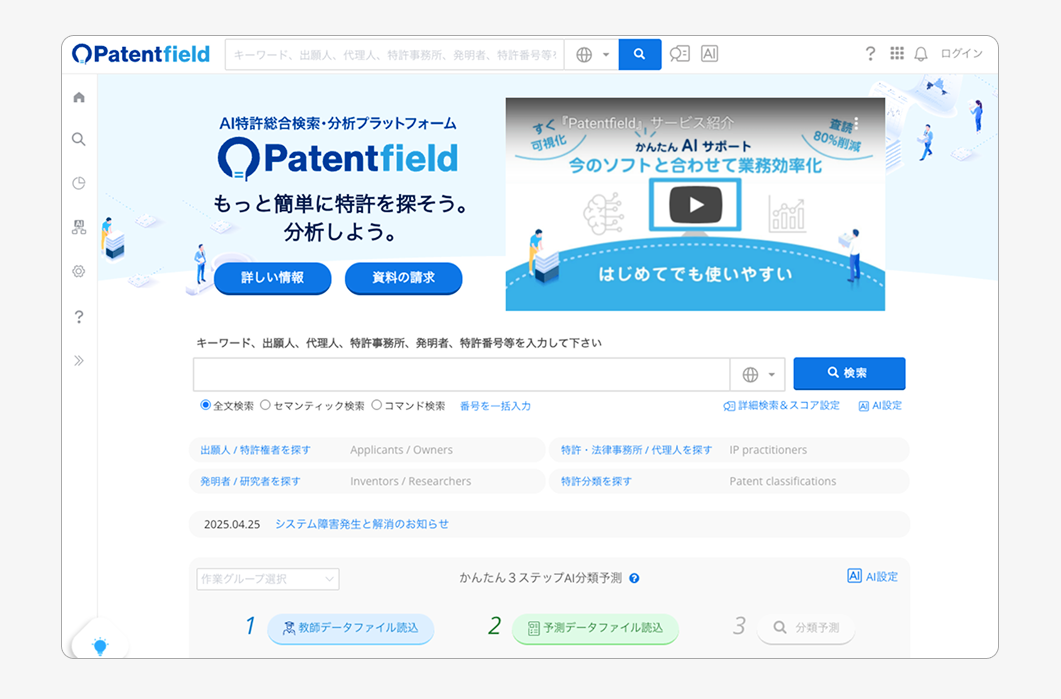This screenshot has width=1061, height=699.
Task: Open 特許・法律事務所 / 代理人を探す
Action: [636, 450]
